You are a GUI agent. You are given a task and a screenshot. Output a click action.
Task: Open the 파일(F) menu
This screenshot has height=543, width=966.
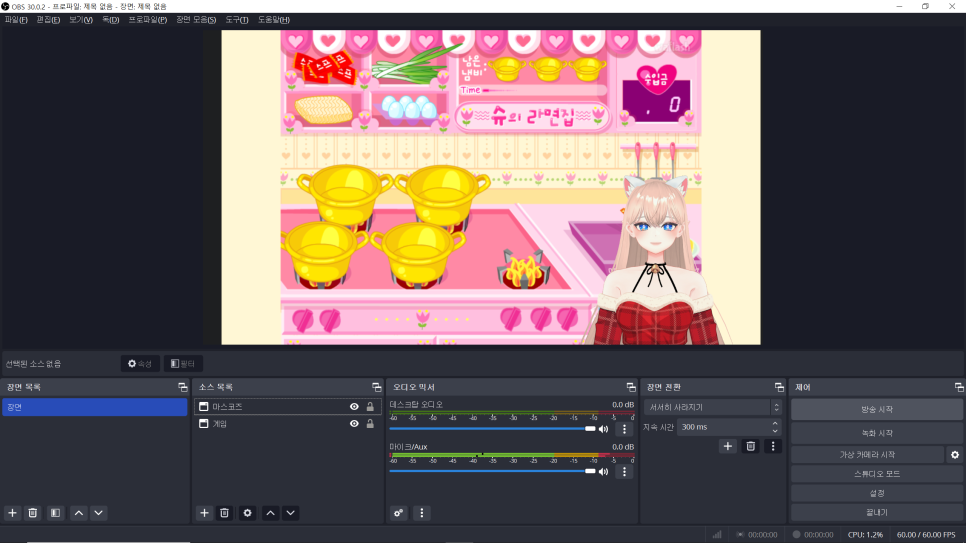(16, 20)
